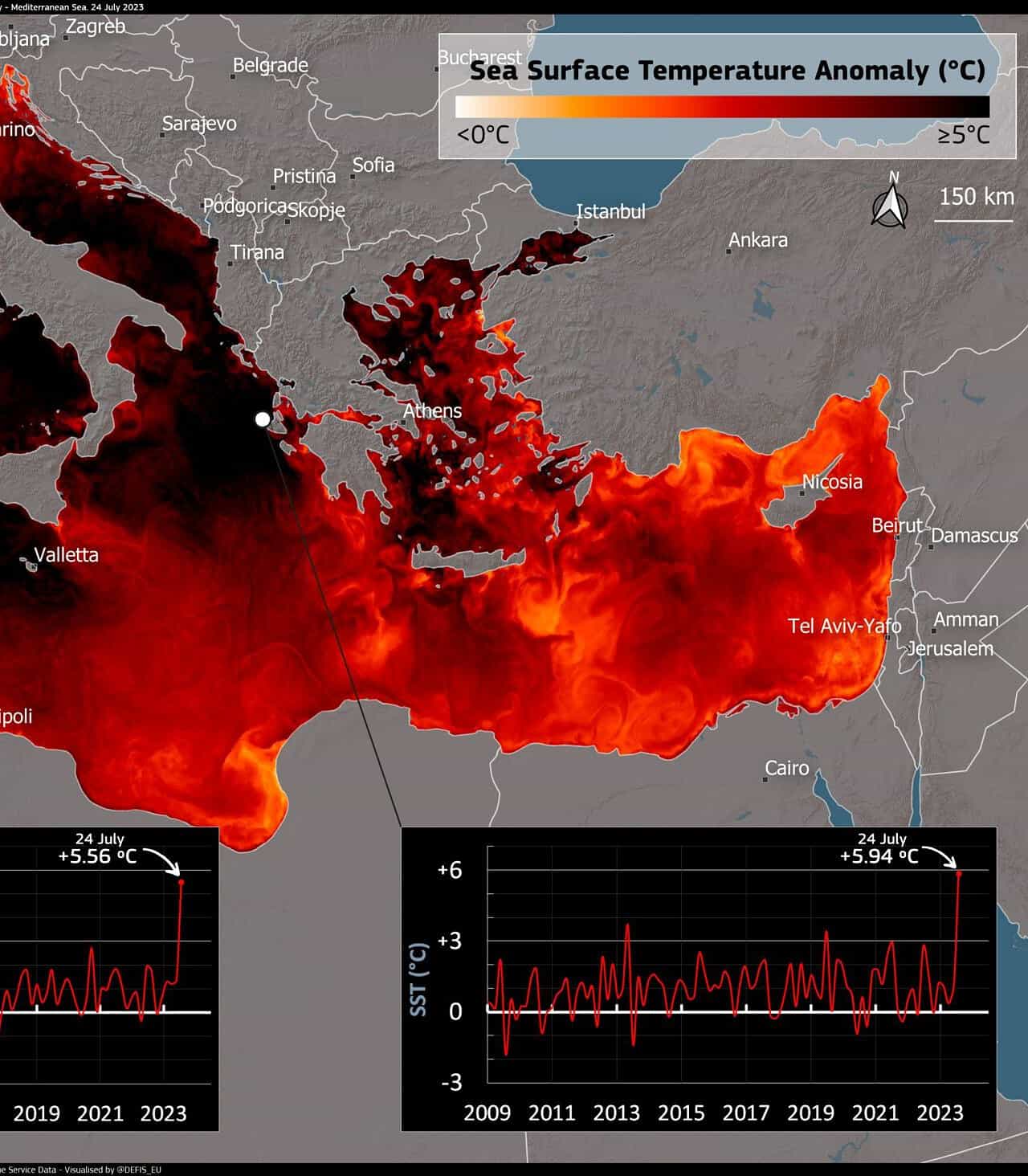Click the '+5.94 °C' value in right chart
Viewport: 1028px width, 1176px height.
click(879, 856)
